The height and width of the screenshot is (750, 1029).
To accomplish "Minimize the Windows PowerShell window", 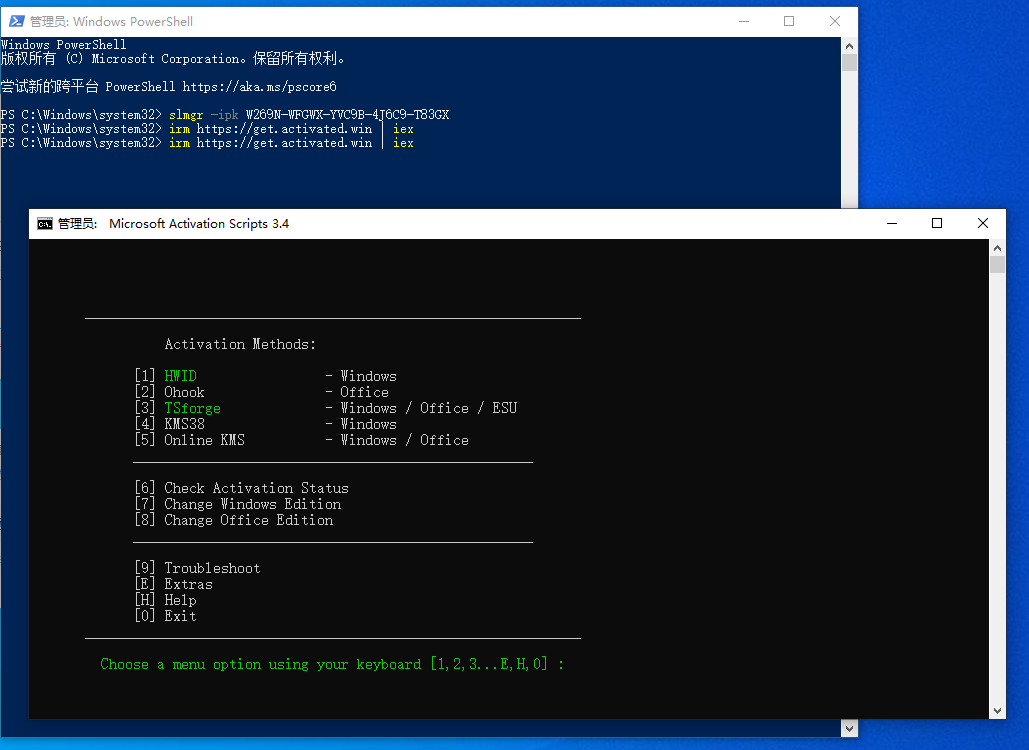I will click(x=744, y=21).
